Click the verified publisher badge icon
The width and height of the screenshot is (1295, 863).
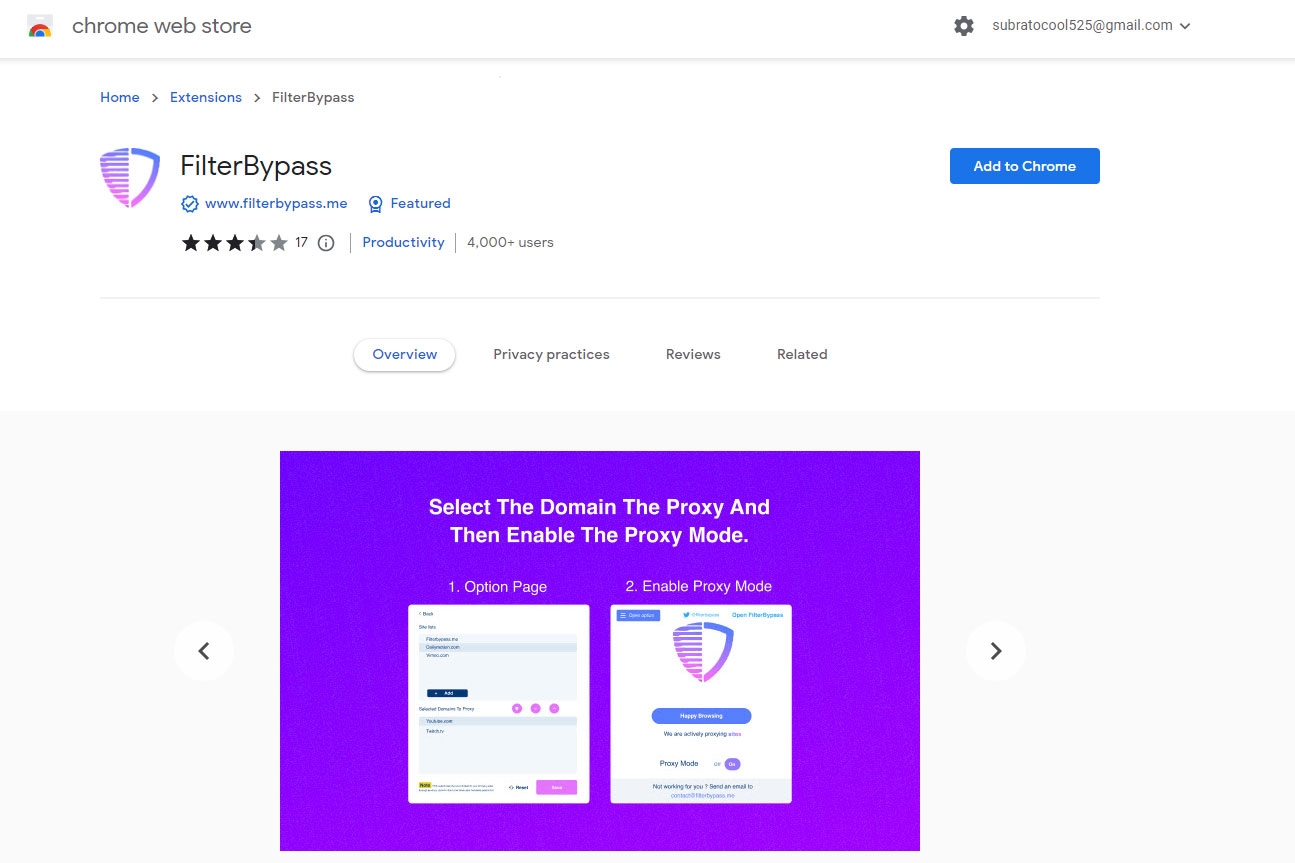[190, 204]
